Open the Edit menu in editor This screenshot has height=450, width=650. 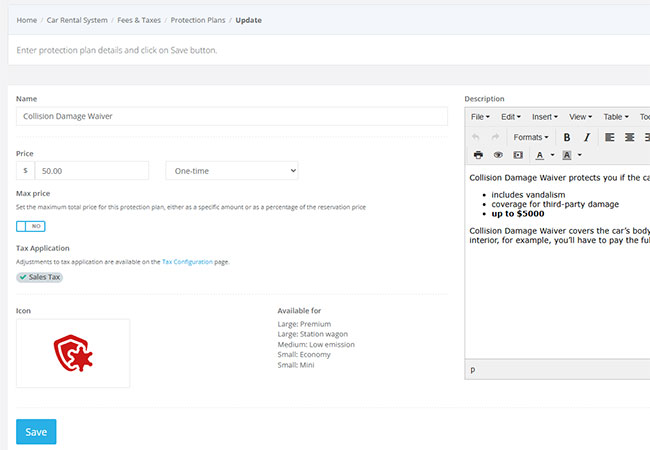(511, 117)
